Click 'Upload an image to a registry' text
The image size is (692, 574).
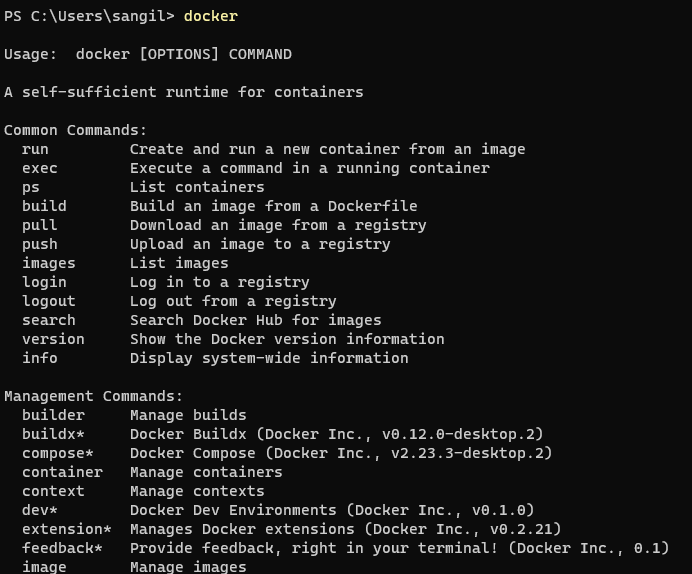point(260,244)
